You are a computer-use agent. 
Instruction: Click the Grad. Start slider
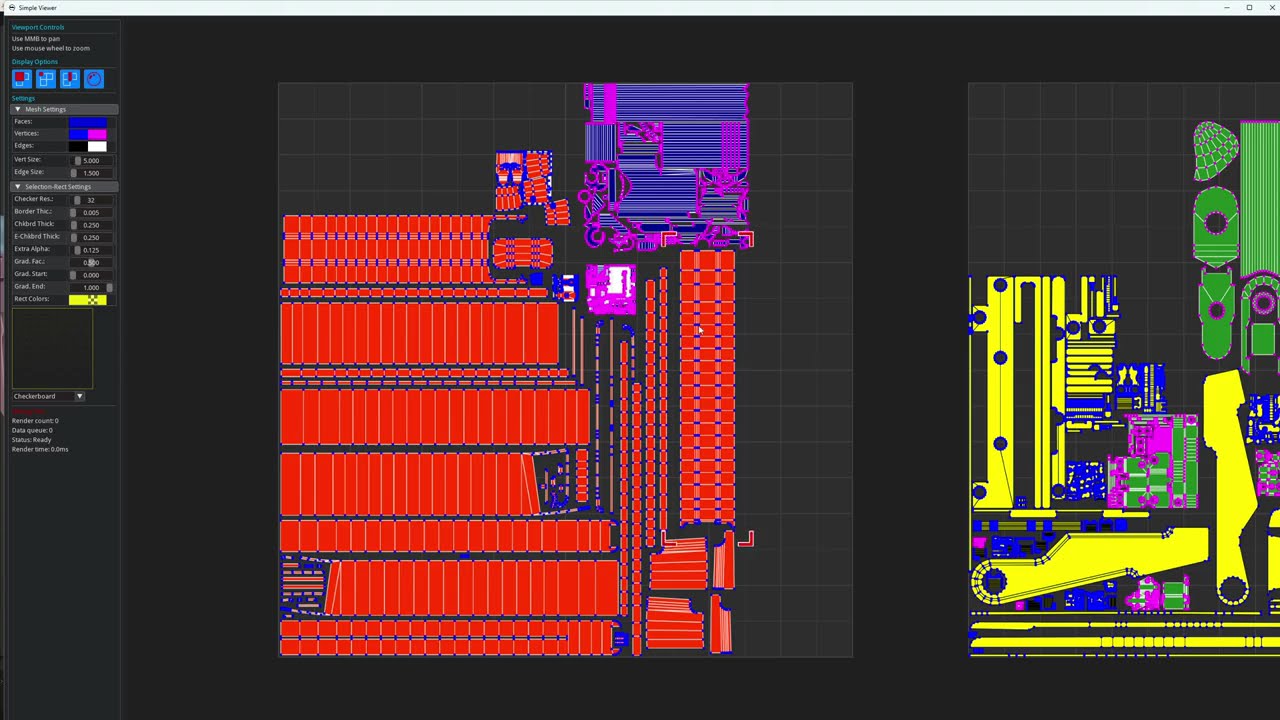pyautogui.click(x=91, y=274)
